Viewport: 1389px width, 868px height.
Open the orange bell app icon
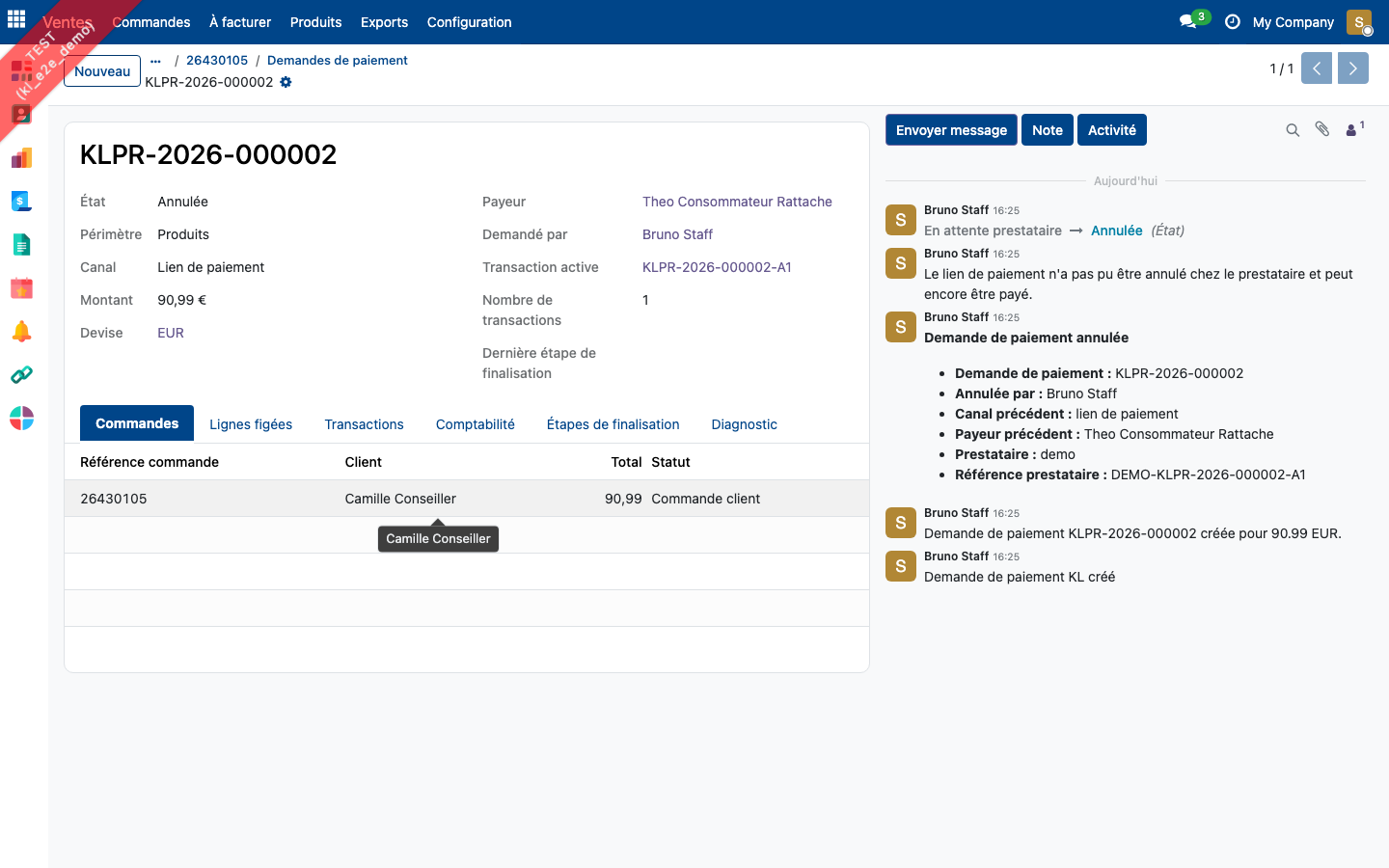coord(21,332)
